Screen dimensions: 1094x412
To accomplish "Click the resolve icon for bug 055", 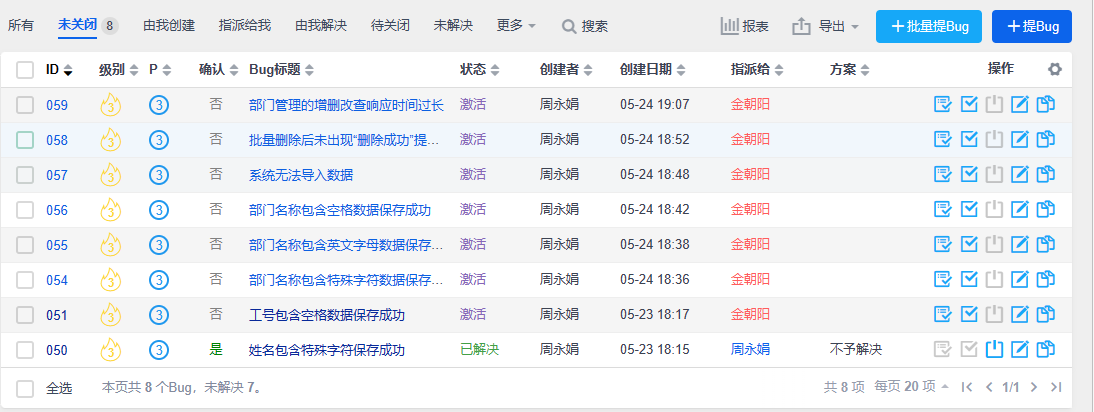I will tap(969, 244).
